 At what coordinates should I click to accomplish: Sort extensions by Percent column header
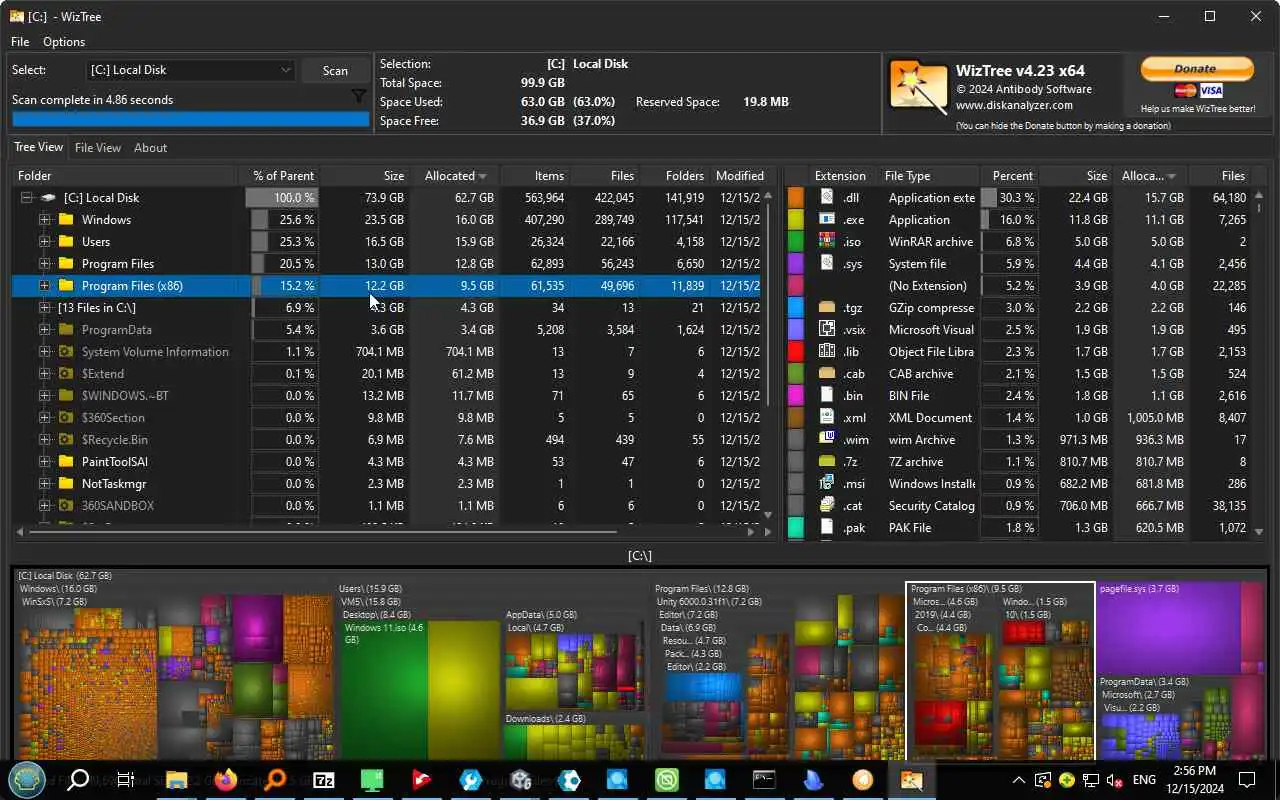[1012, 175]
